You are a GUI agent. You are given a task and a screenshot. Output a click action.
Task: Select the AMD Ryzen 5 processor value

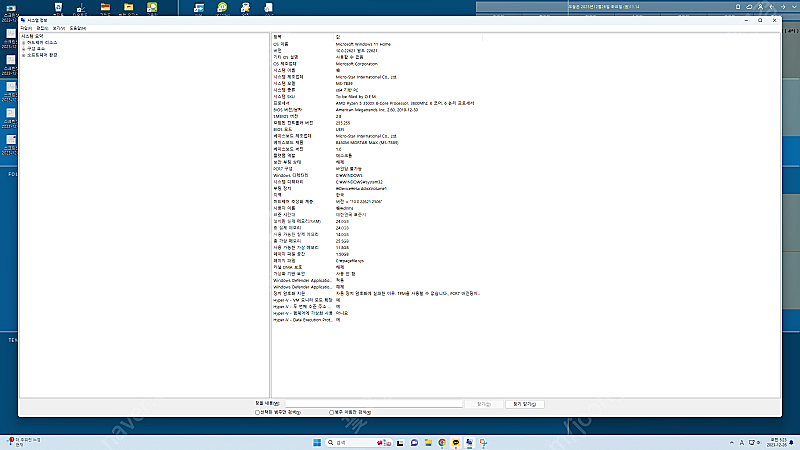(405, 103)
